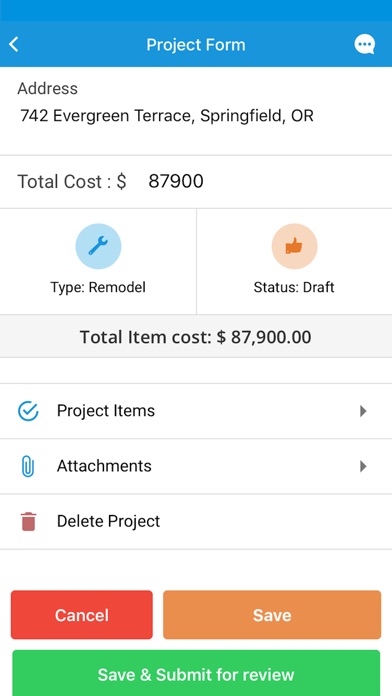
Task: Tap the Total Item cost summary bar
Action: (x=196, y=337)
